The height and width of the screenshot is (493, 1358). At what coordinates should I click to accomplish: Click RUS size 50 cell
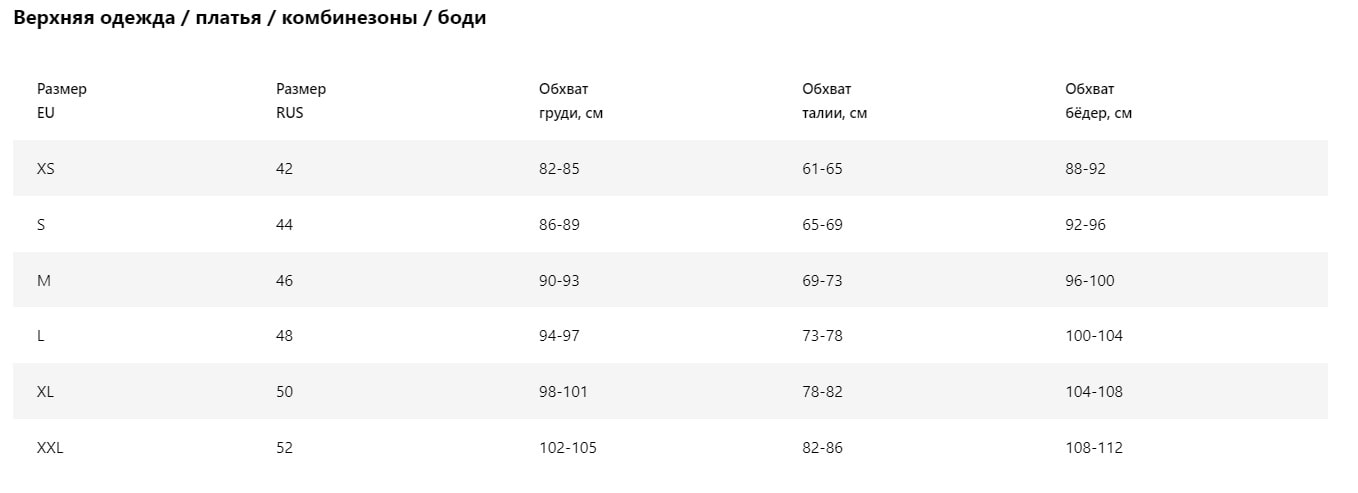click(285, 392)
